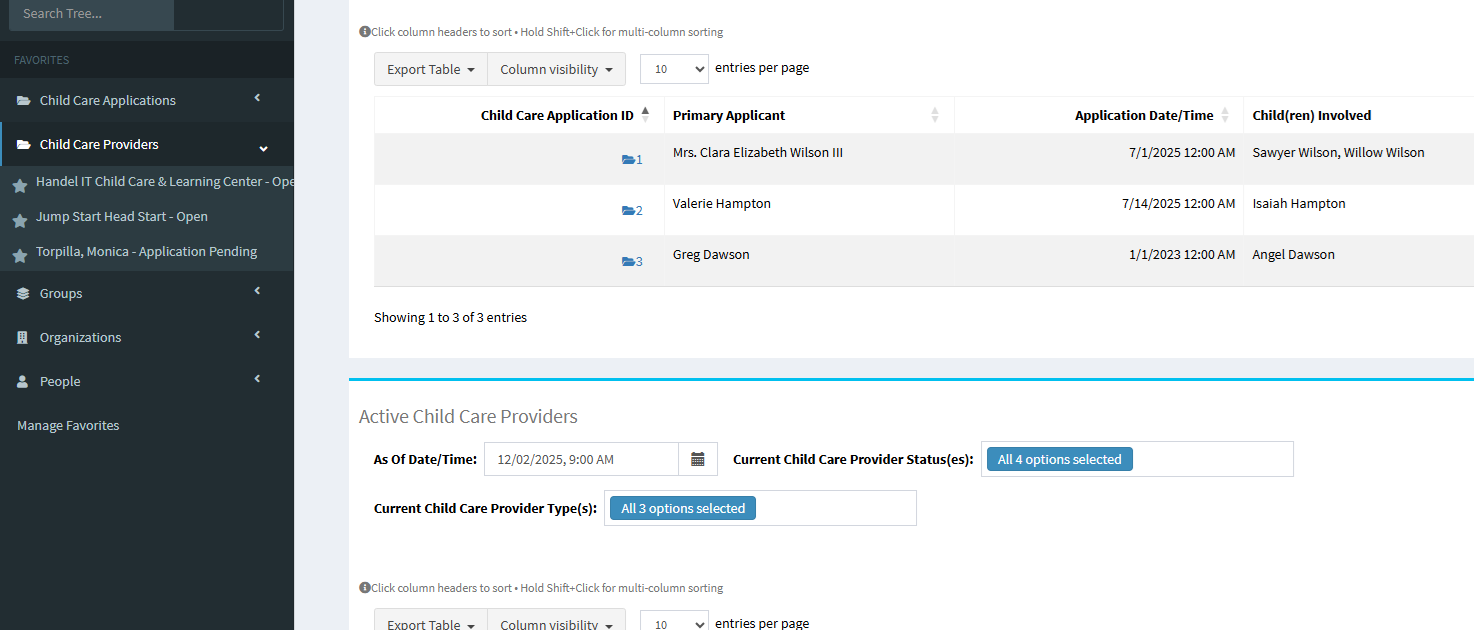
Task: Click star icon next to Torpilla, Monica
Action: click(x=19, y=256)
